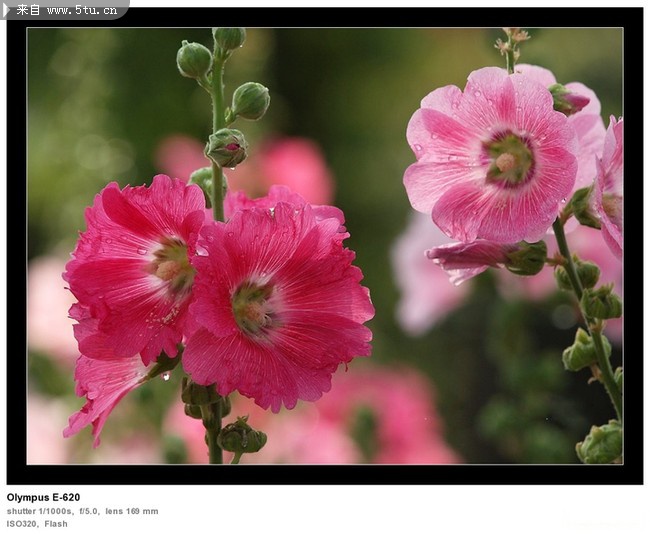Click the topmost green bud on left stem
This screenshot has height=534, width=650.
coord(228,38)
